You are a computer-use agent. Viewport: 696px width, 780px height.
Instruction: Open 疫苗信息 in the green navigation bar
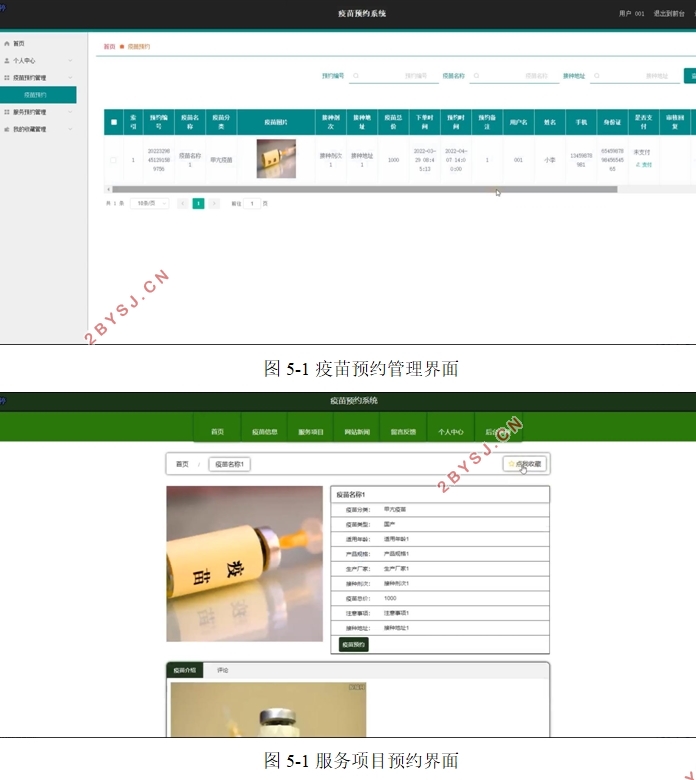coord(264,432)
